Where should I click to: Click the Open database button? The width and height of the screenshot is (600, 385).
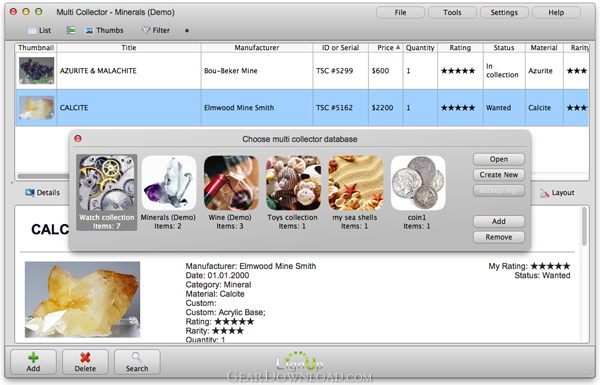499,159
